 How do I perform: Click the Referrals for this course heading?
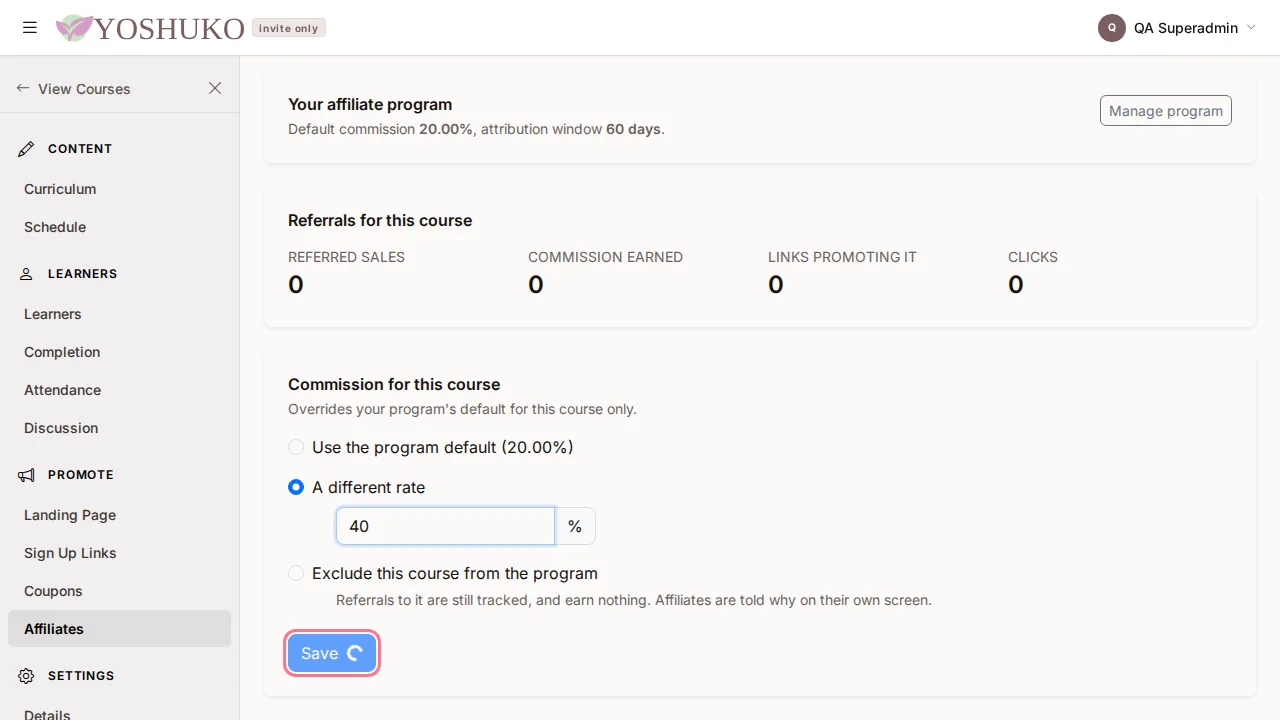(x=380, y=220)
